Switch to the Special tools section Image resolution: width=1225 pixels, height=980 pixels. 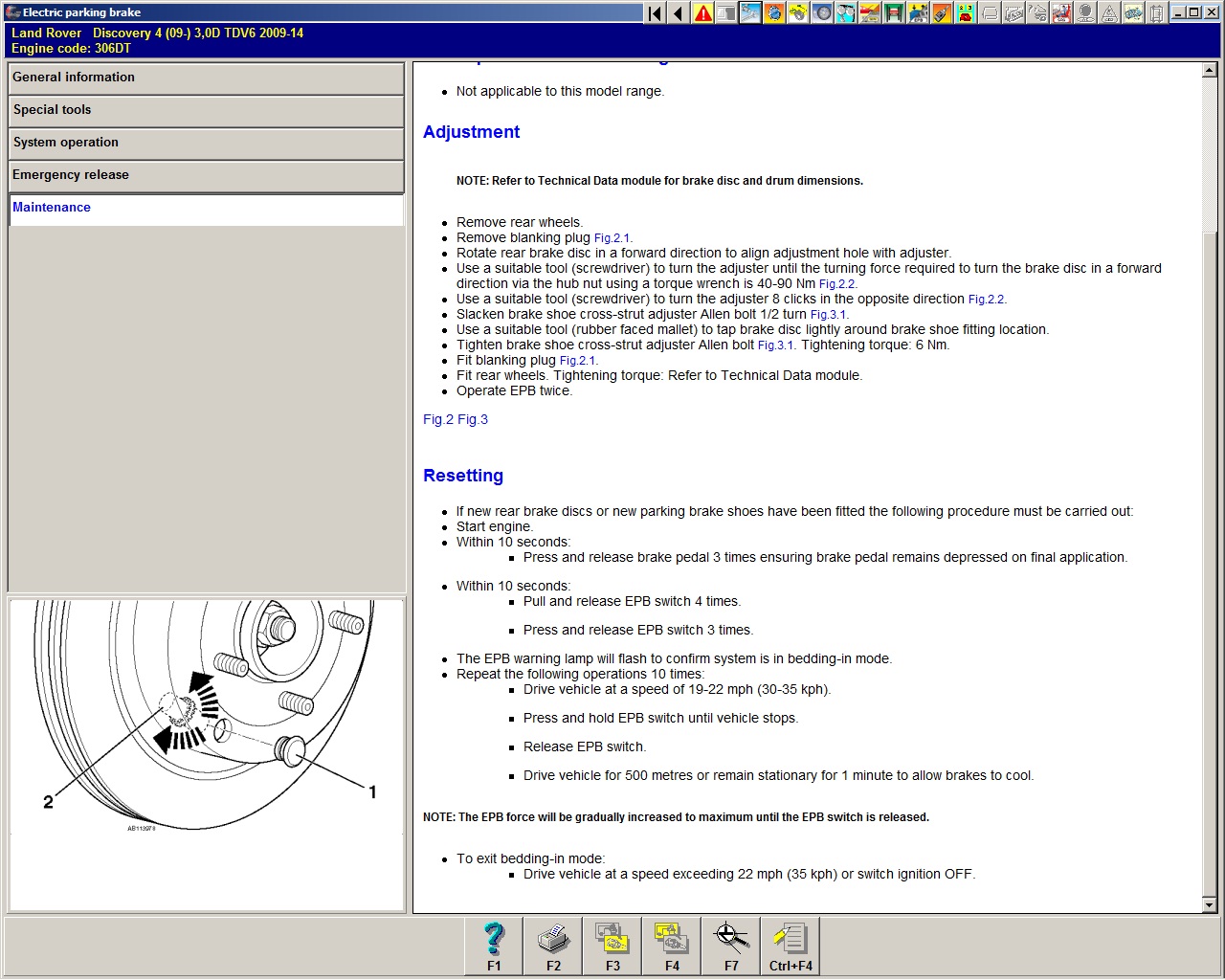pos(206,110)
